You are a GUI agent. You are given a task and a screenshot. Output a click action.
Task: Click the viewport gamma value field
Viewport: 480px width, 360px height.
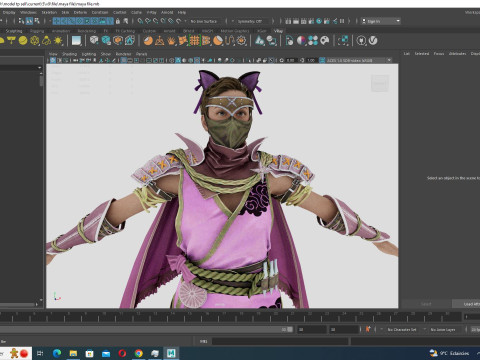click(311, 60)
